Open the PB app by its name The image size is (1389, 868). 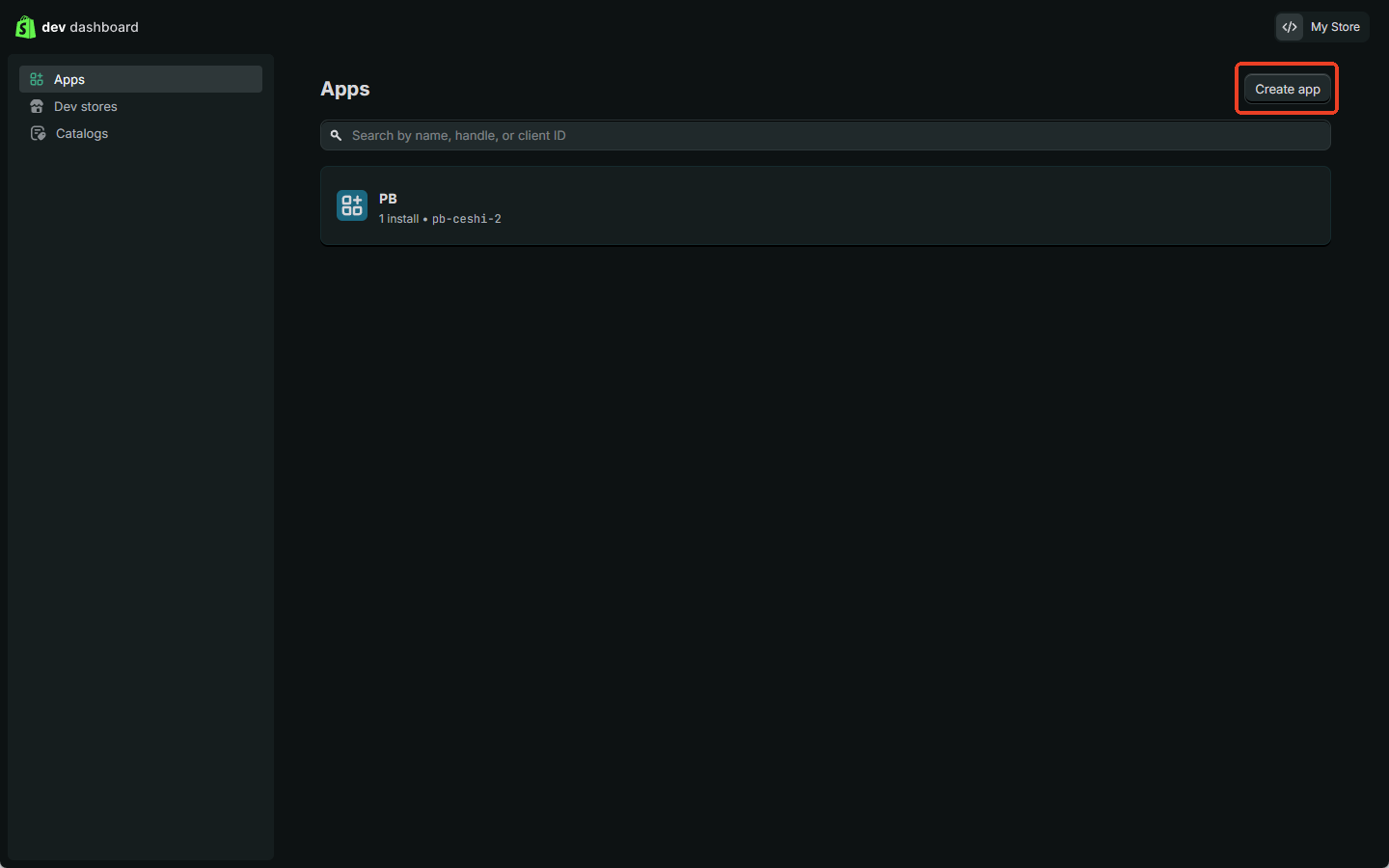click(x=388, y=199)
